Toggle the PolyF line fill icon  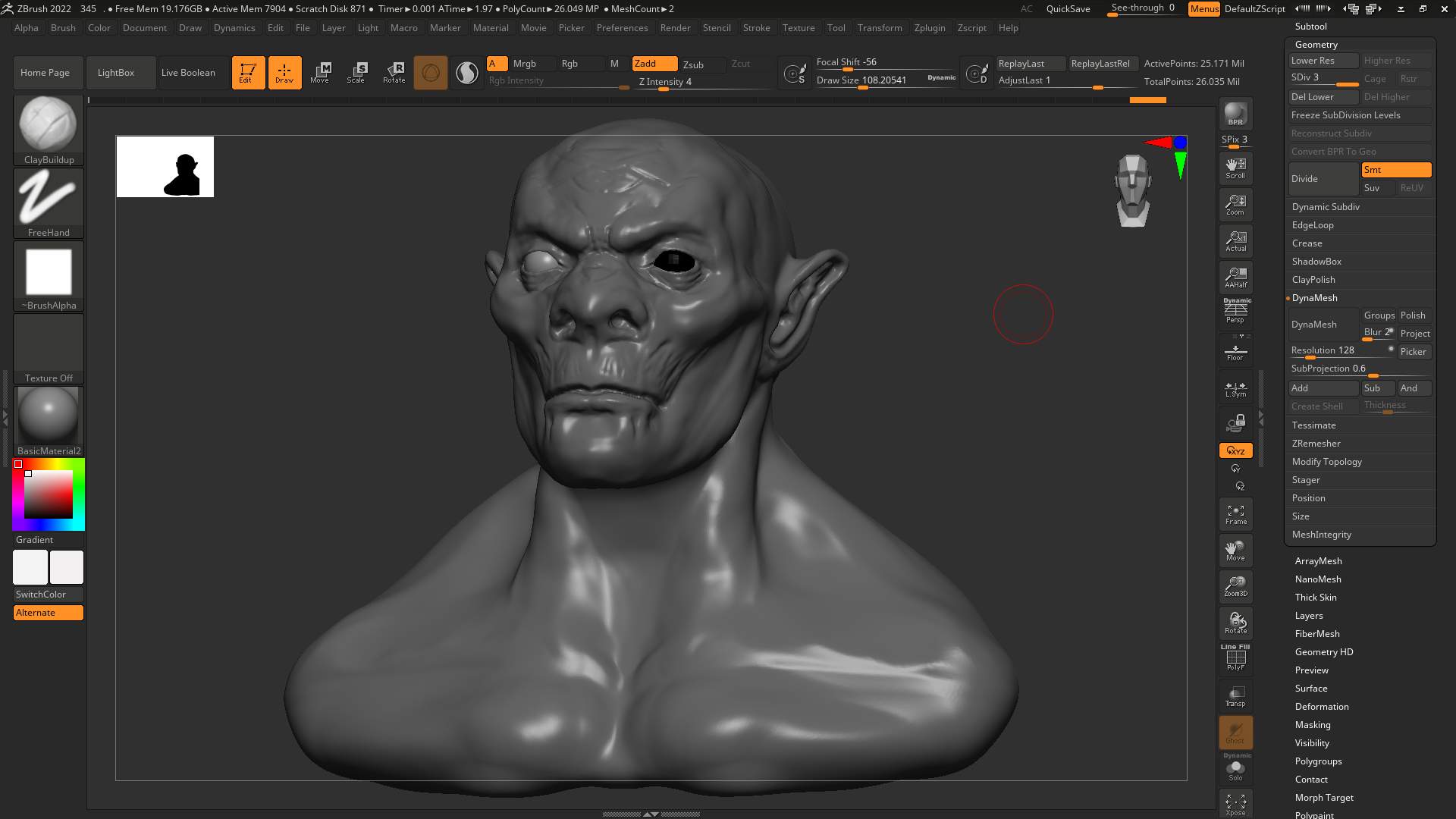[1235, 658]
